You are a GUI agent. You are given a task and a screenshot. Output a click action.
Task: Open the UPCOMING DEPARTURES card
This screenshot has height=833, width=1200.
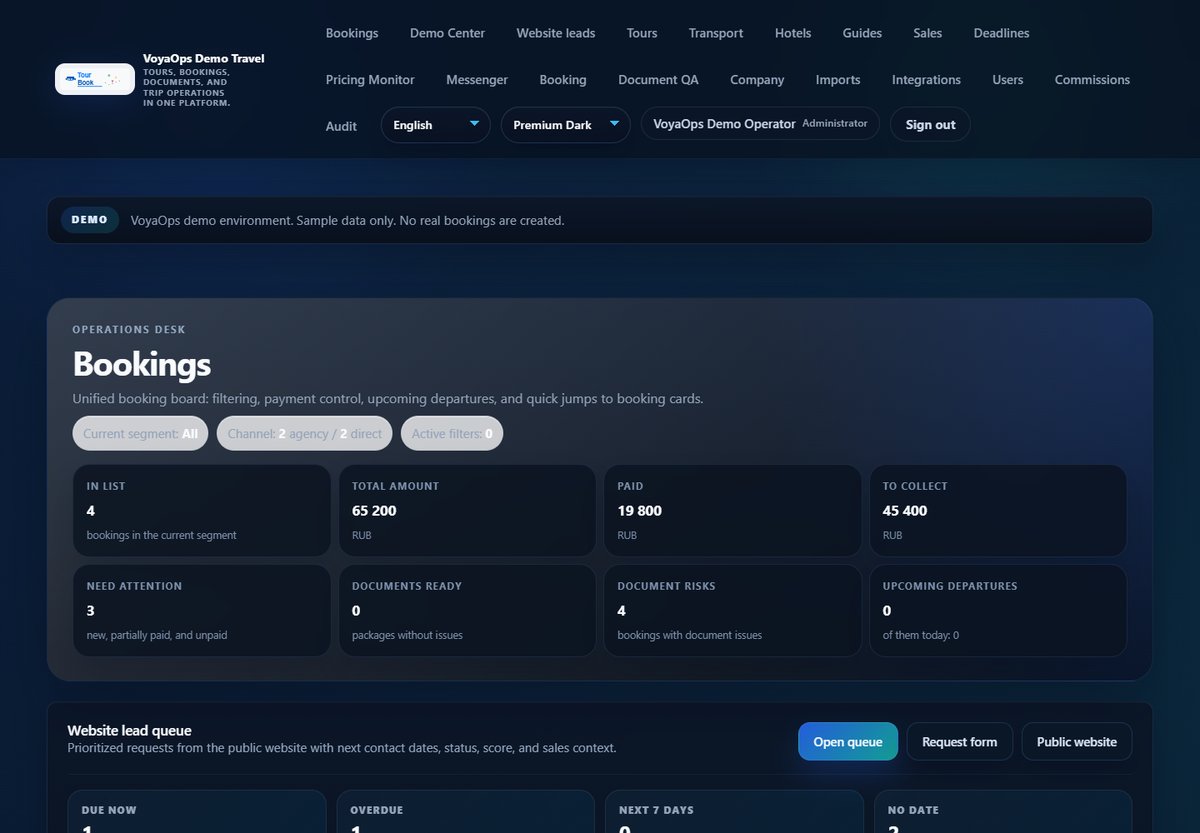(998, 610)
